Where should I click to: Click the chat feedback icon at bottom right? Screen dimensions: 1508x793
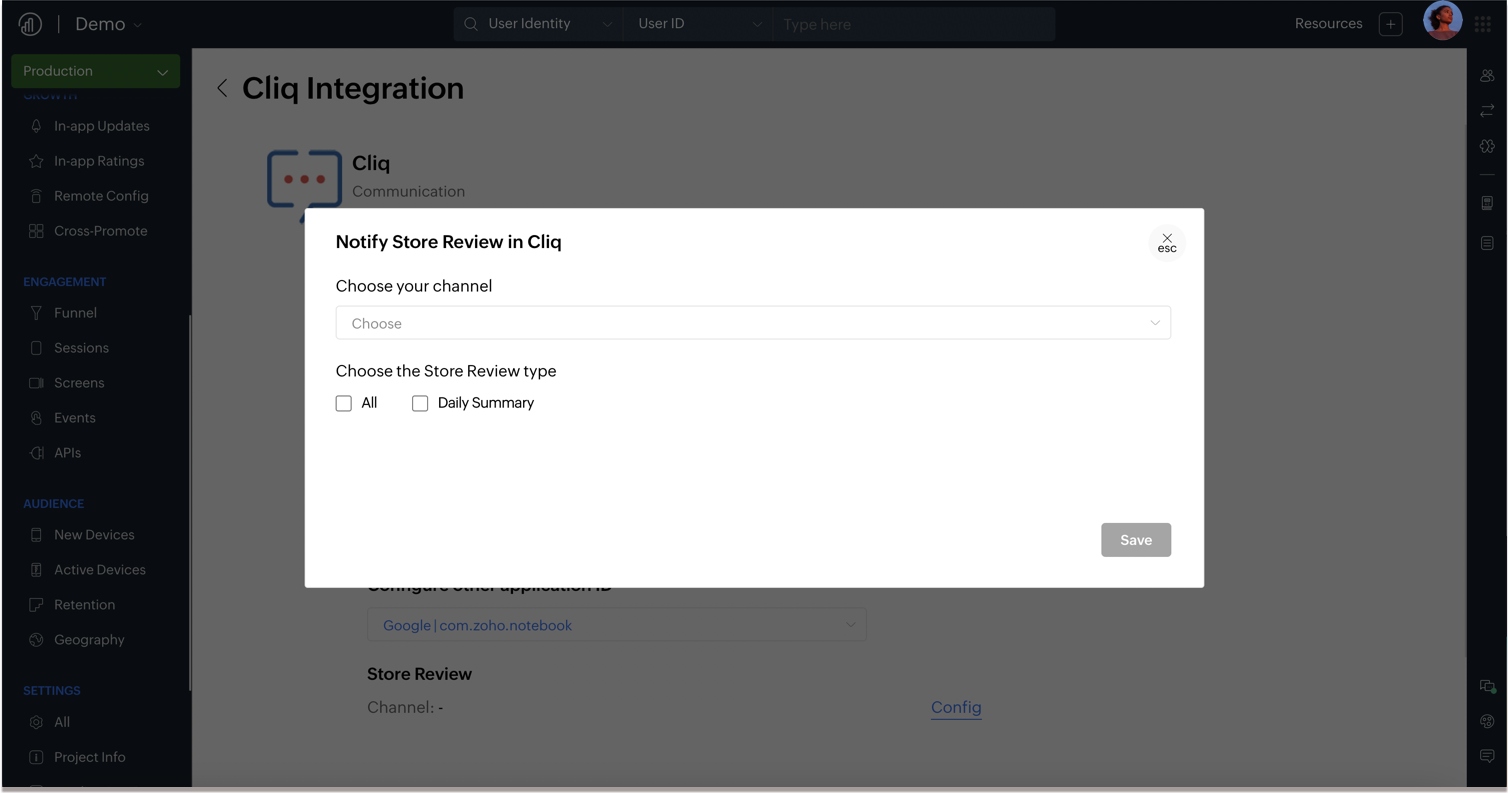click(1487, 756)
